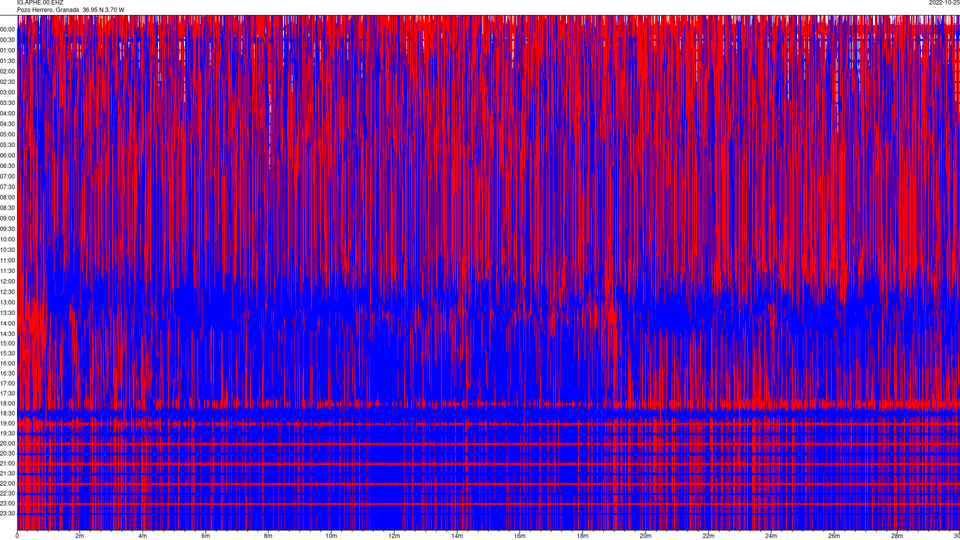
Task: Select the 06:30 time row label
Action: point(7,166)
